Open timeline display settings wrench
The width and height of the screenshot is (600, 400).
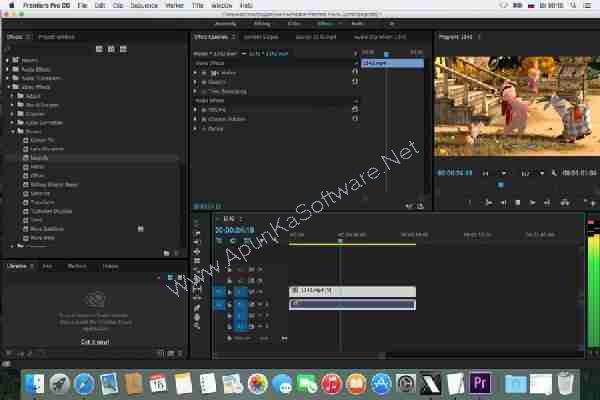(274, 240)
